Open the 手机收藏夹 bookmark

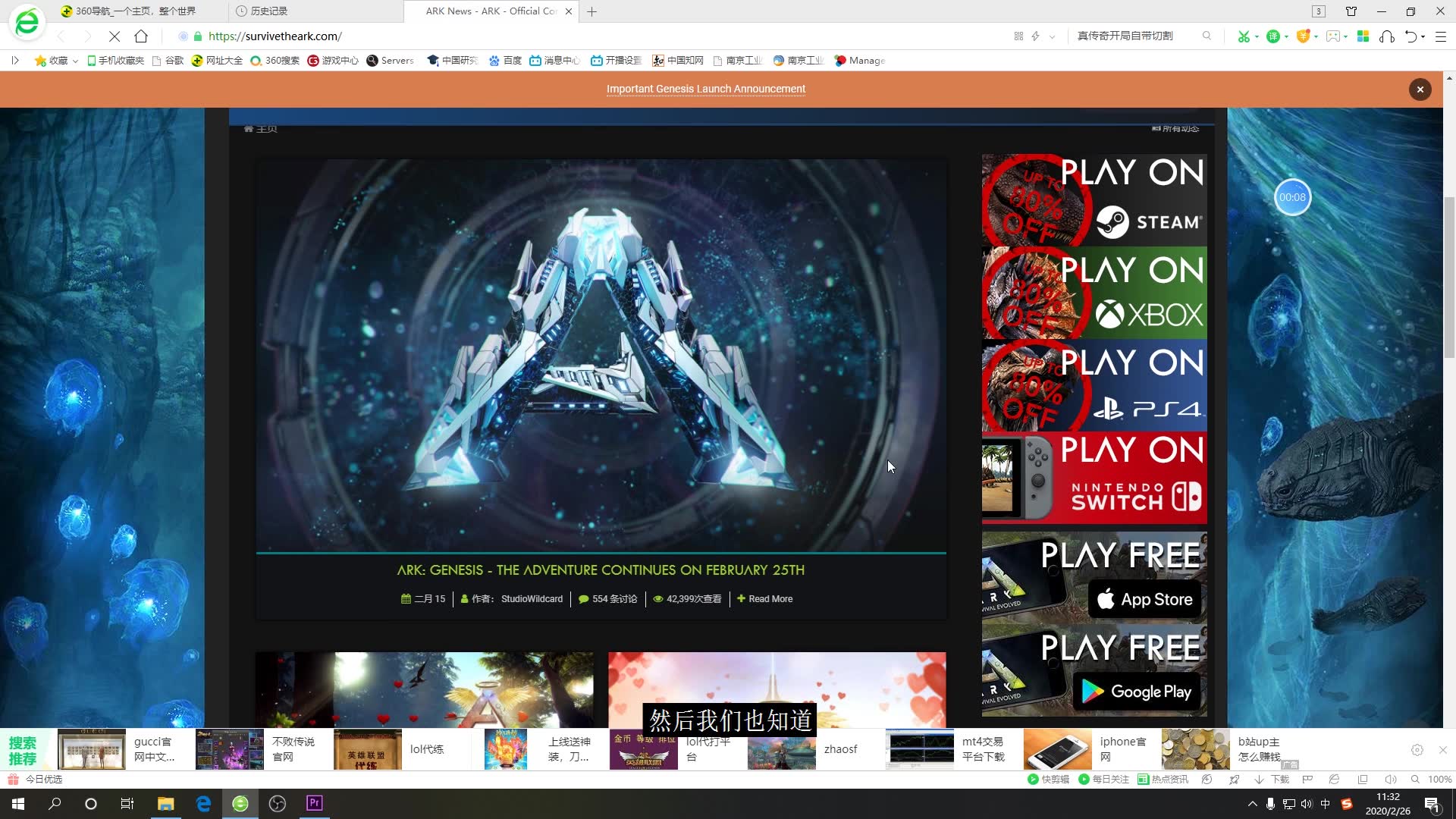tap(115, 61)
